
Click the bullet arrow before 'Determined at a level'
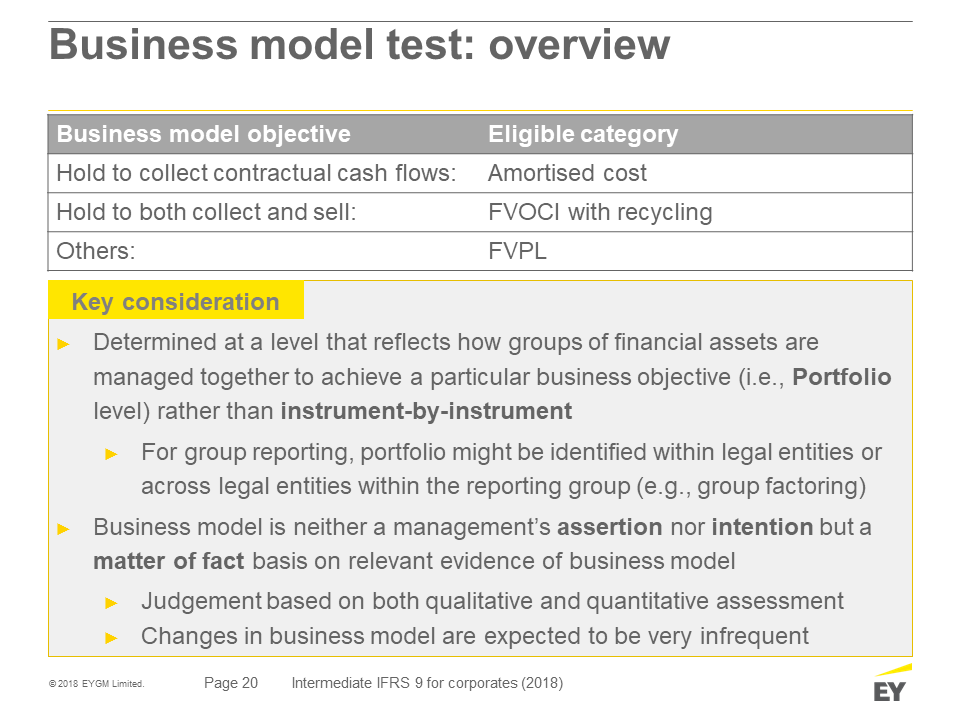[64, 344]
